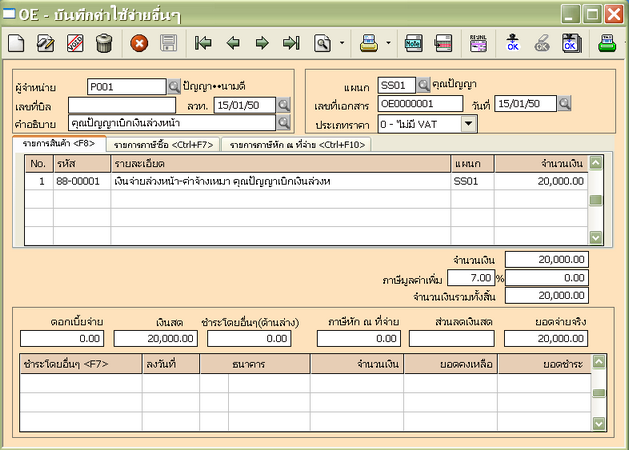Click the edit record pencil icon

[x=45, y=43]
